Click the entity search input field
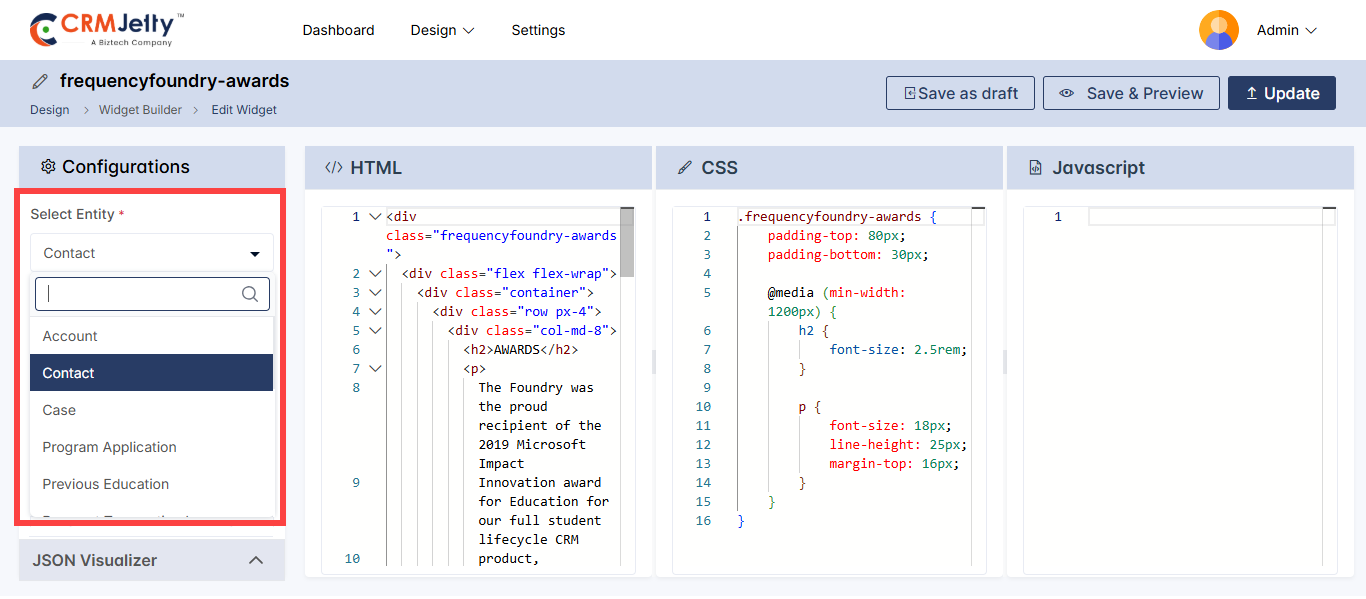 coord(140,294)
